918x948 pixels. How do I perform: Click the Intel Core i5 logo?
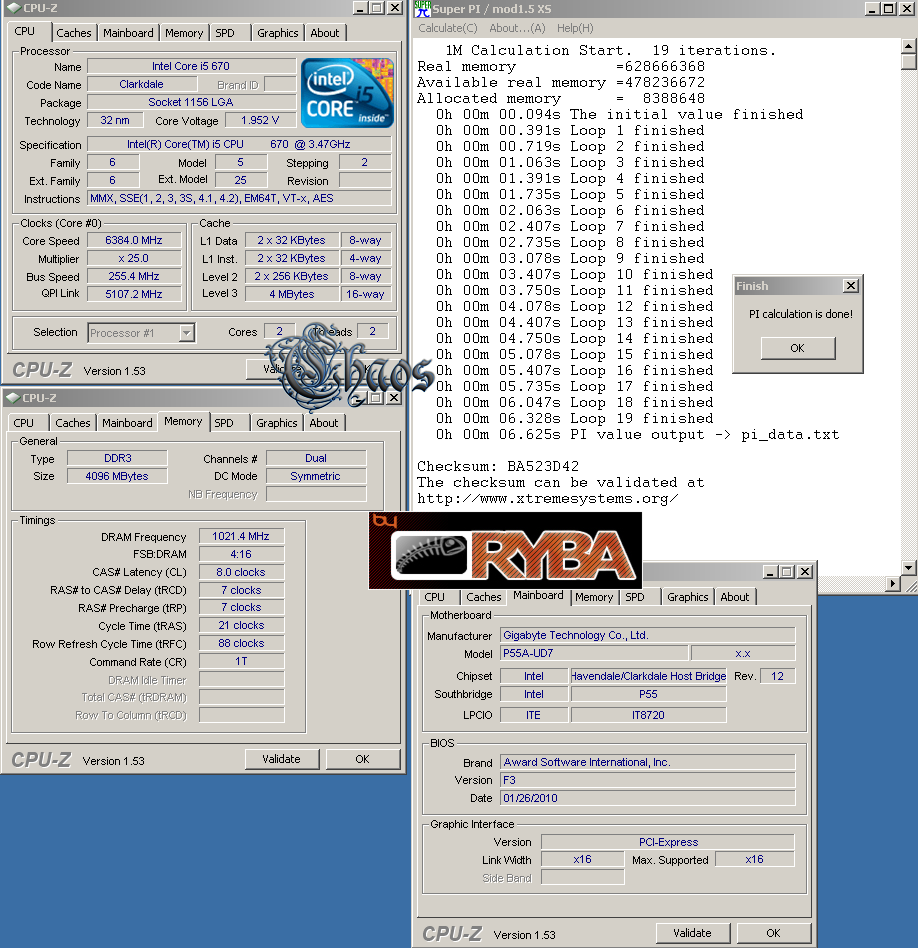(x=347, y=93)
